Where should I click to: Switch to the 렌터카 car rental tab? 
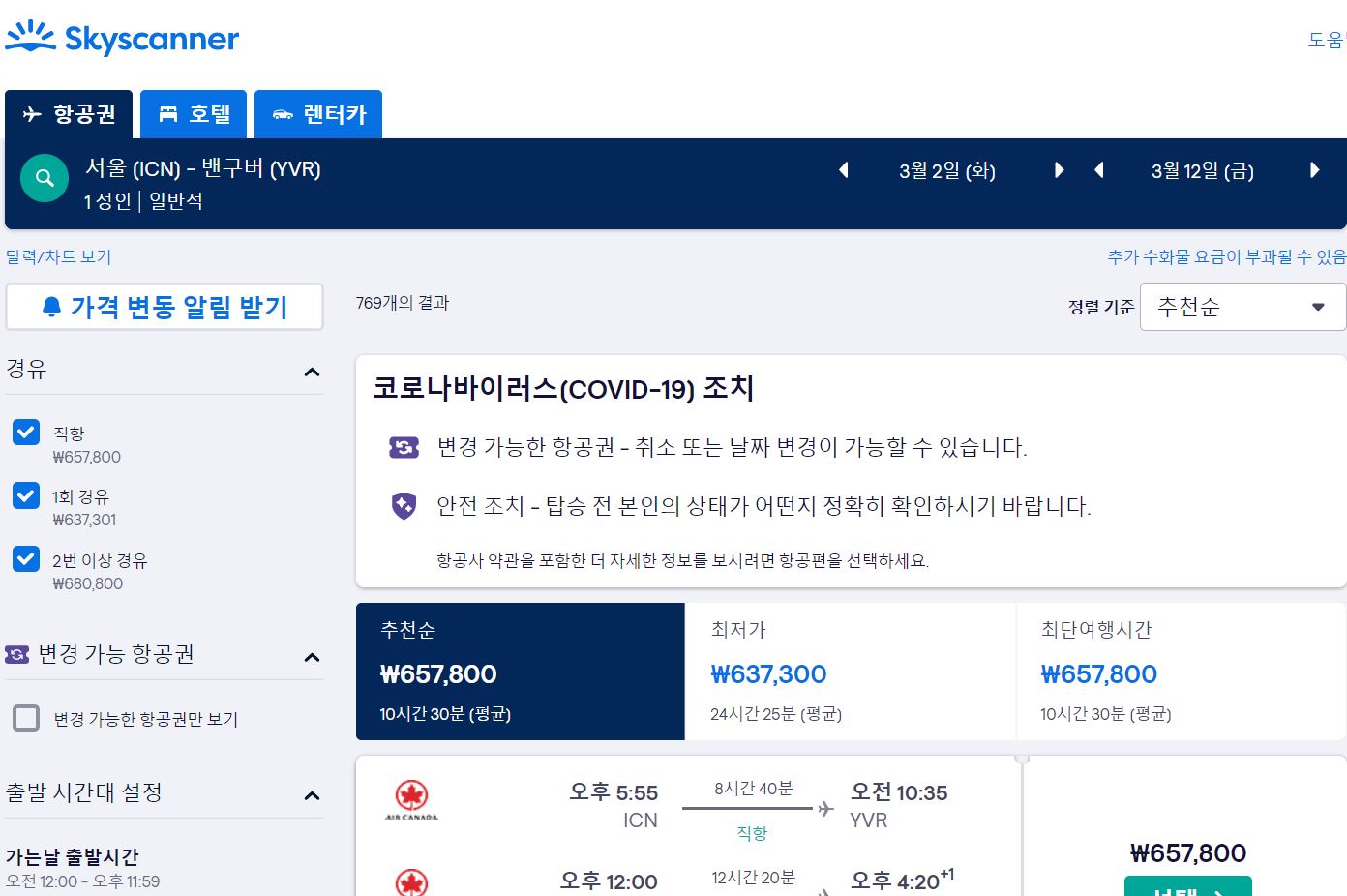318,114
